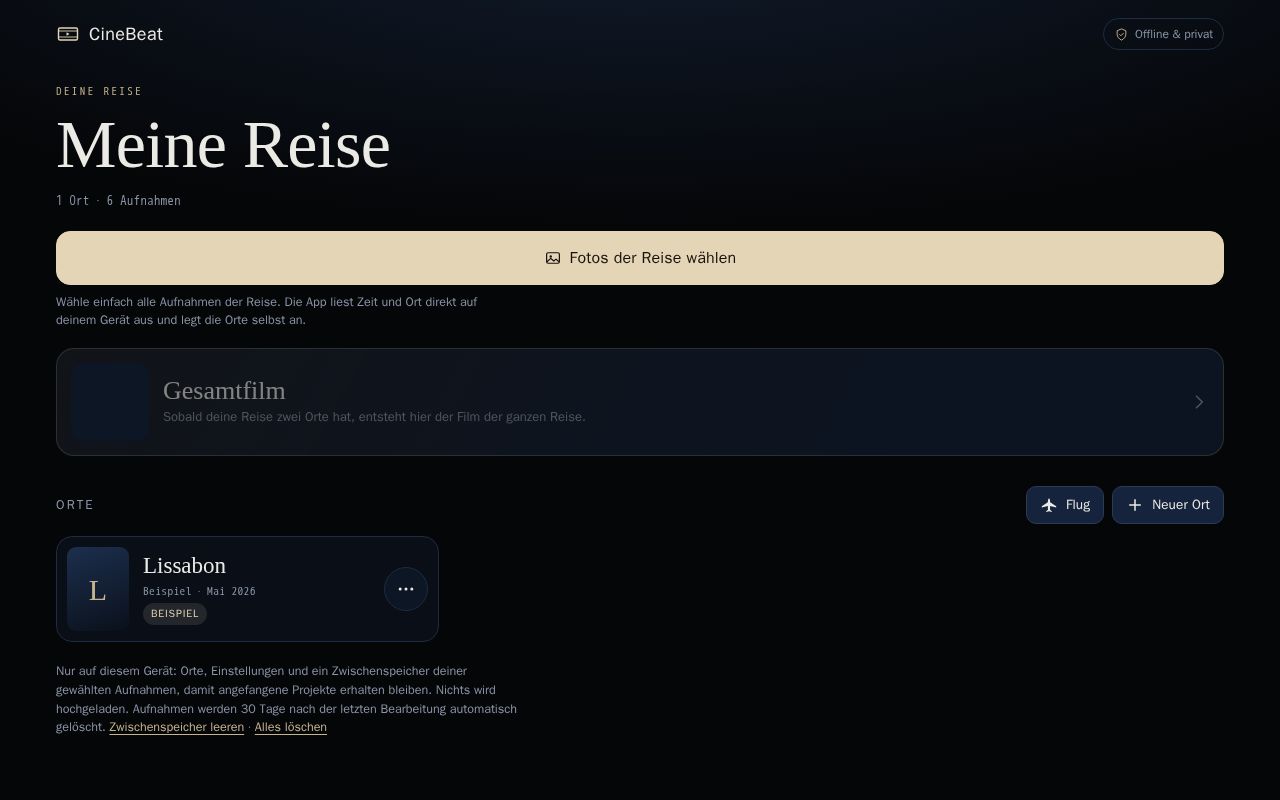Click the privacy note 'Nur auf diesem Gerät'
The image size is (1280, 800).
[287, 699]
